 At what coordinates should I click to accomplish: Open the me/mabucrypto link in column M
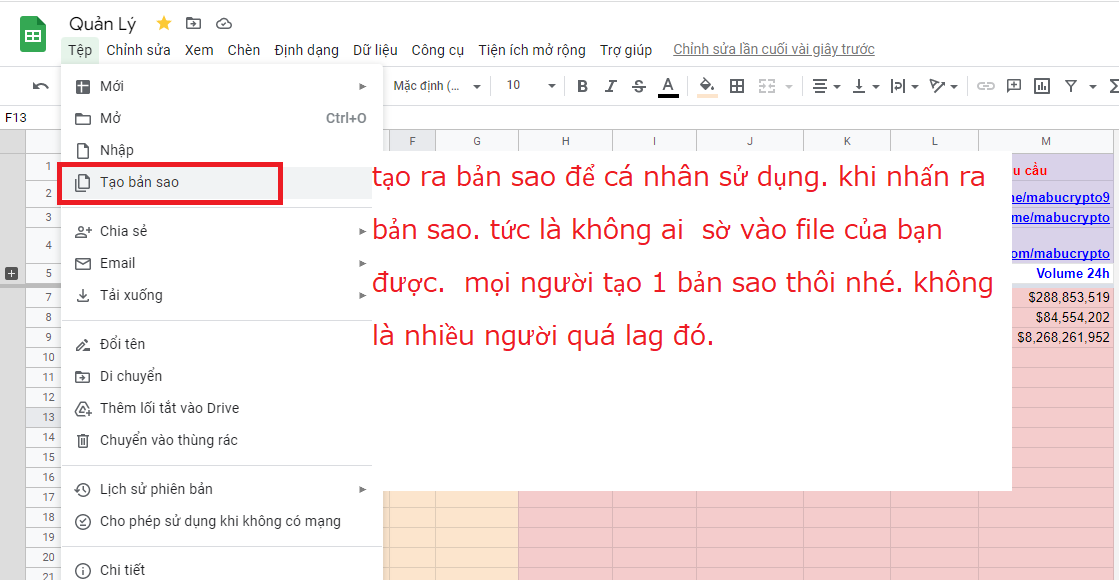pos(1060,218)
